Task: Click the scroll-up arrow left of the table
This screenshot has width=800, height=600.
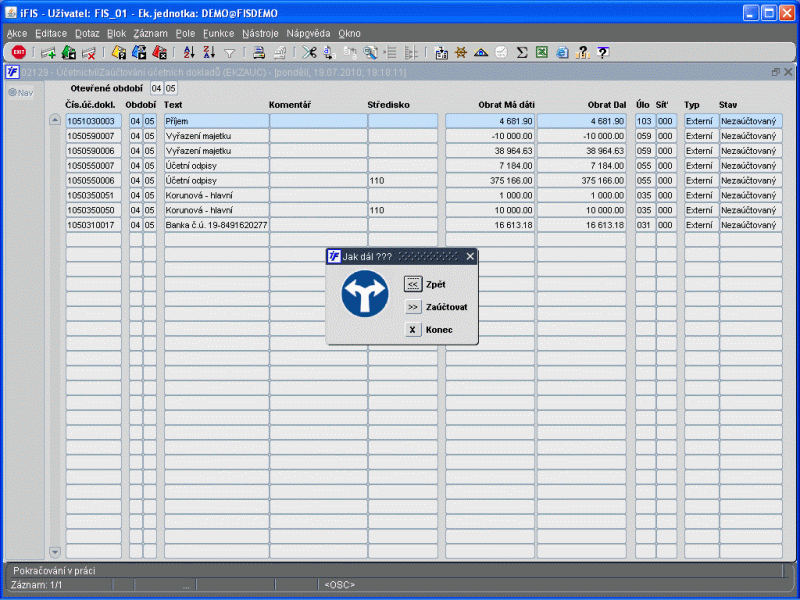Action: tap(56, 121)
